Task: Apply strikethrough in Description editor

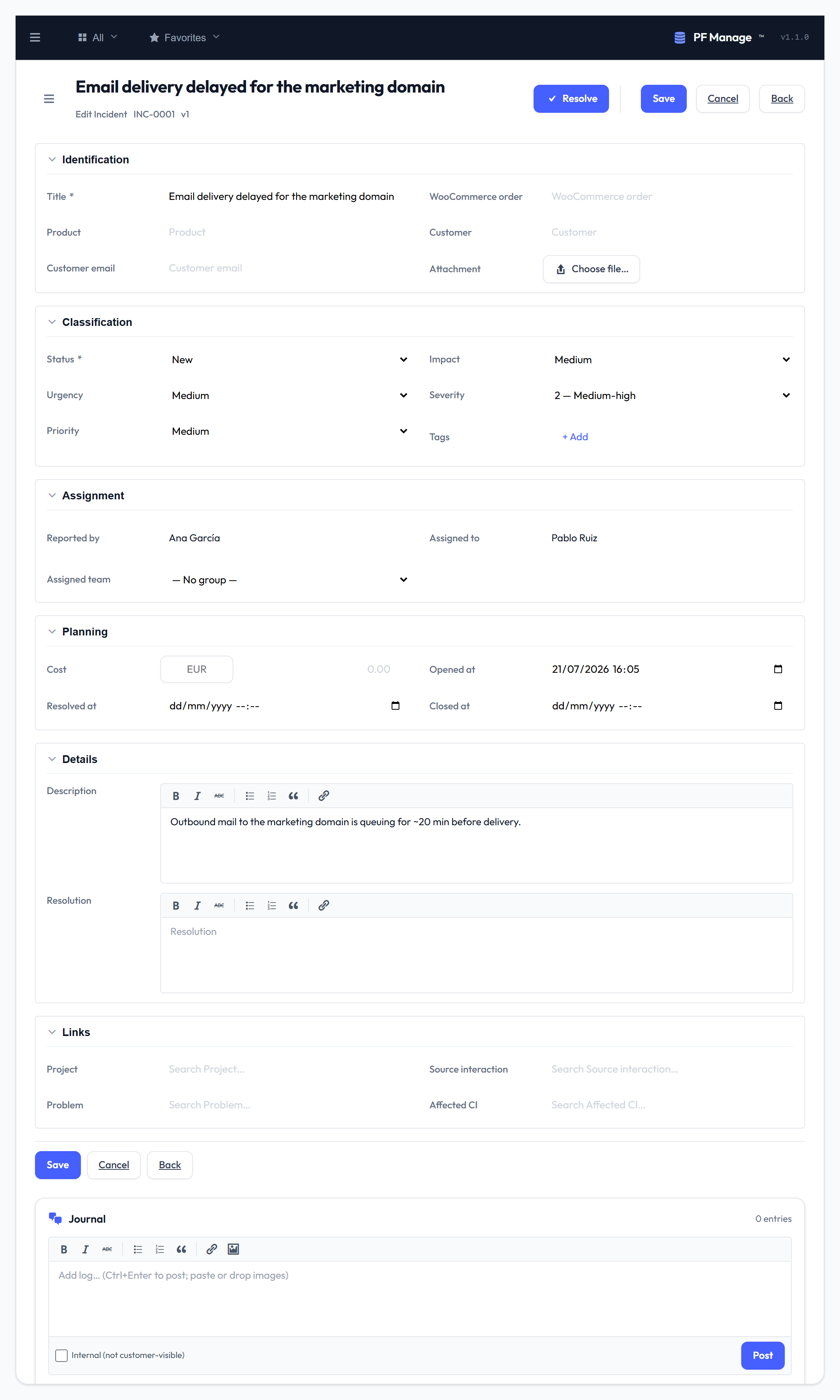Action: pos(219,796)
